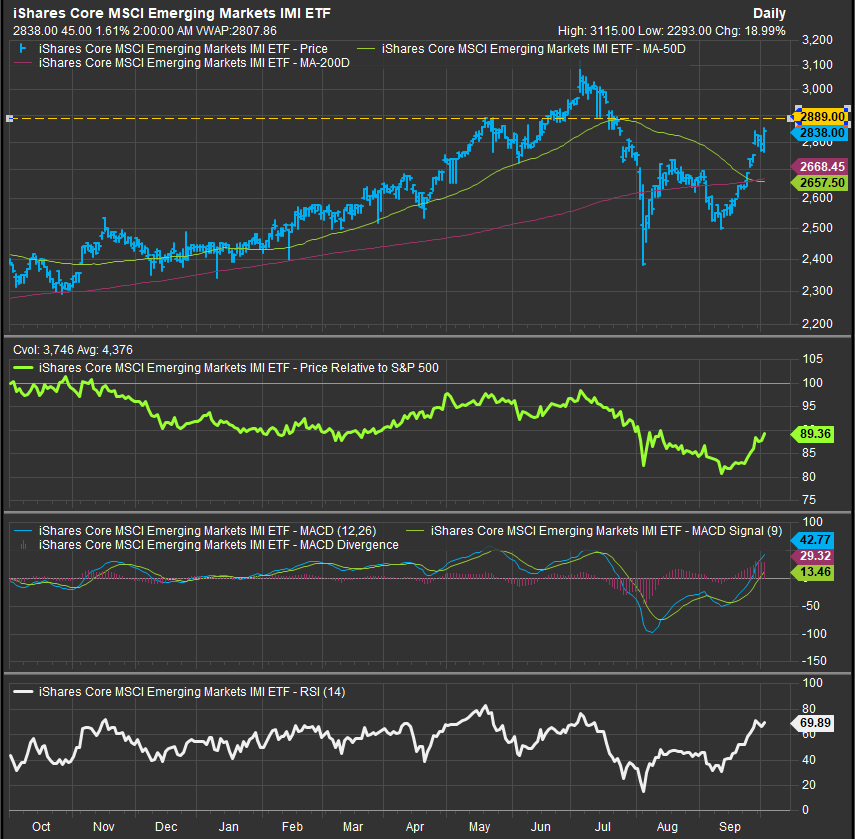Click the Daily interval label
The width and height of the screenshot is (855, 839).
pos(769,14)
